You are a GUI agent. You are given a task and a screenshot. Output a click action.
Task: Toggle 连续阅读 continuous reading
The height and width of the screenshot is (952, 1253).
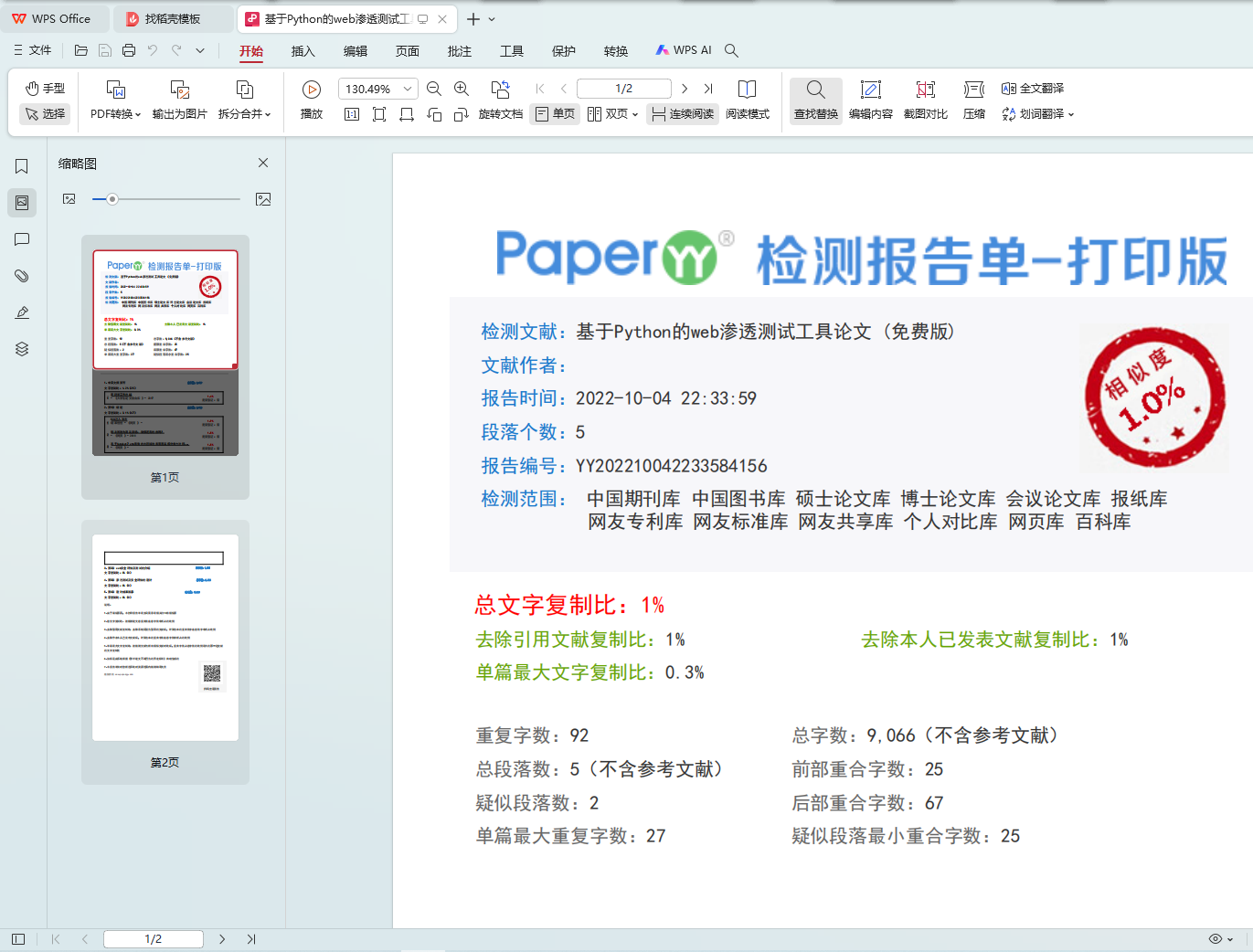pos(683,114)
